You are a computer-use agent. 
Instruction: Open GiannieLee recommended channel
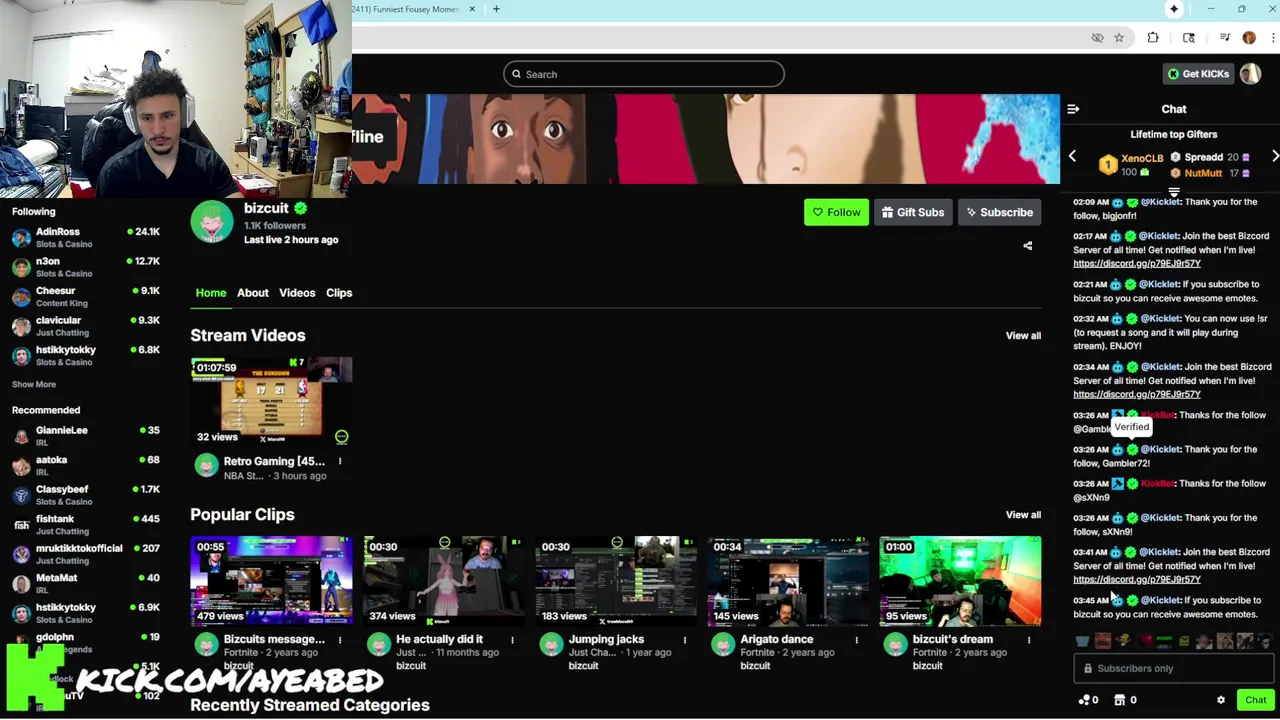(85, 436)
